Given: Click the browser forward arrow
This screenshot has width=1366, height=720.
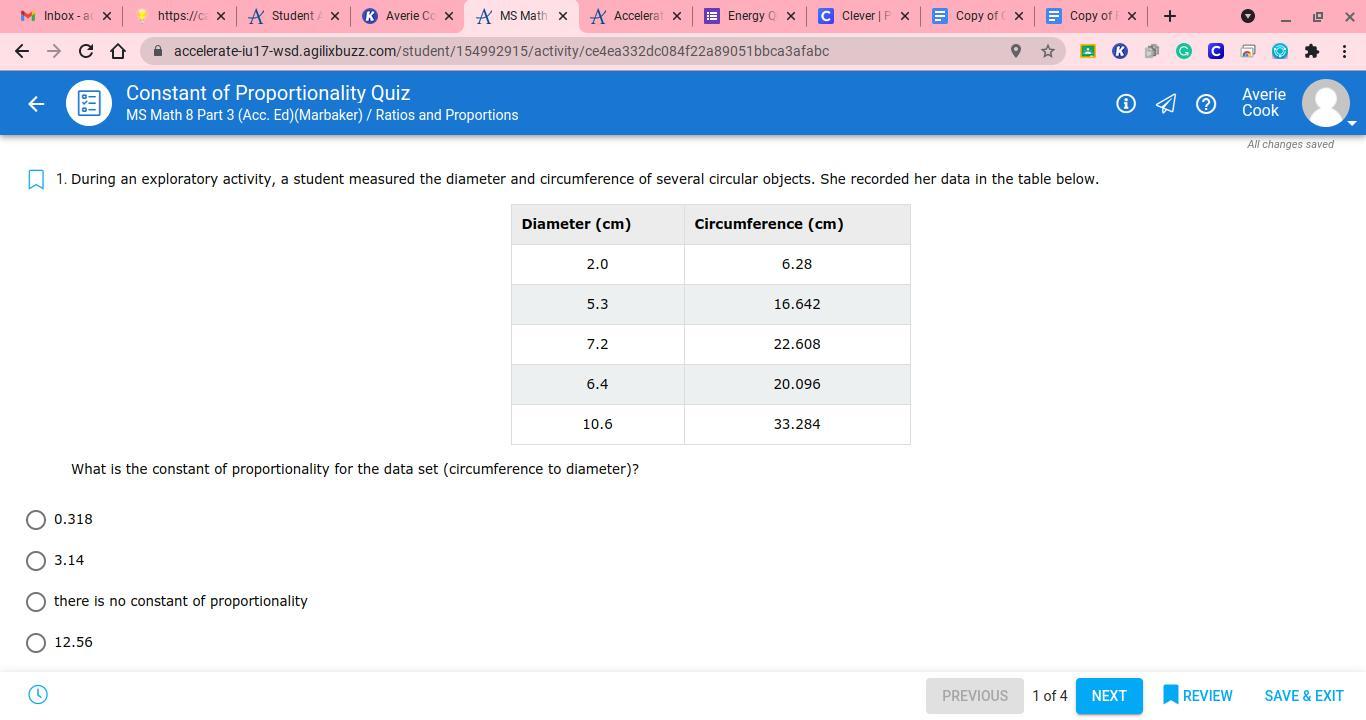Looking at the screenshot, I should click(54, 51).
